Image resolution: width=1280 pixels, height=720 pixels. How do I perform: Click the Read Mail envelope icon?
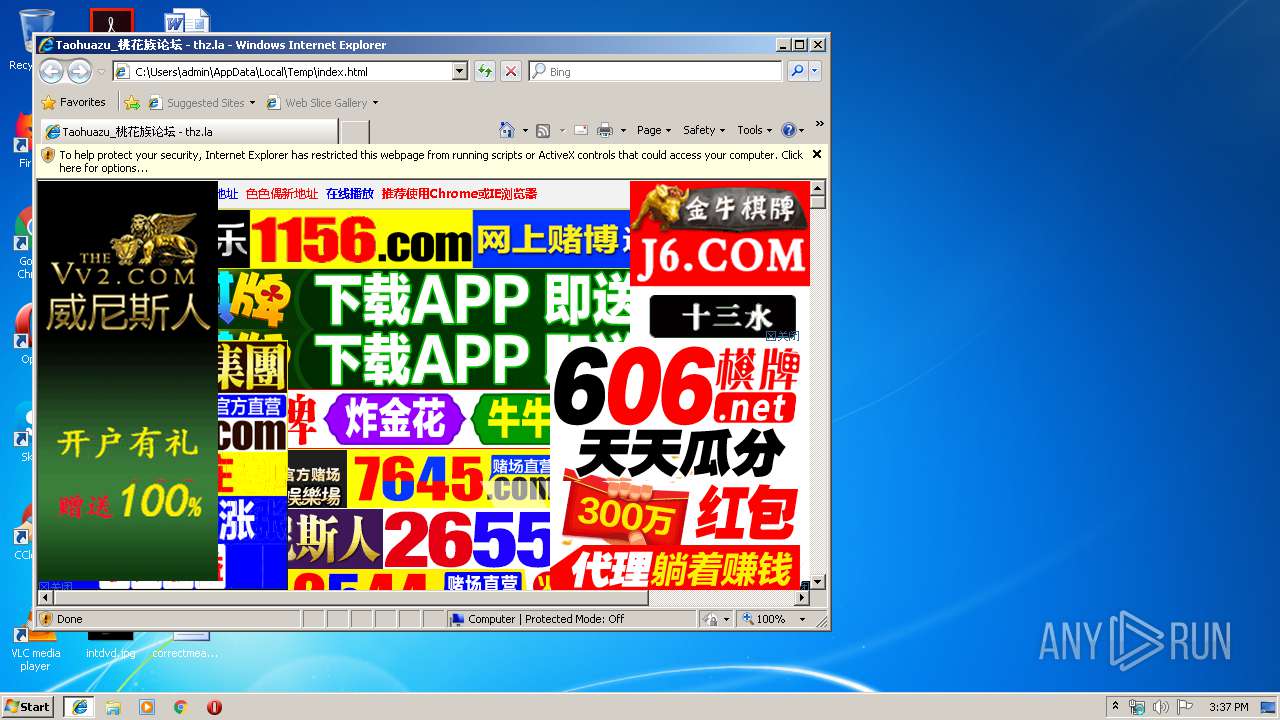580,130
